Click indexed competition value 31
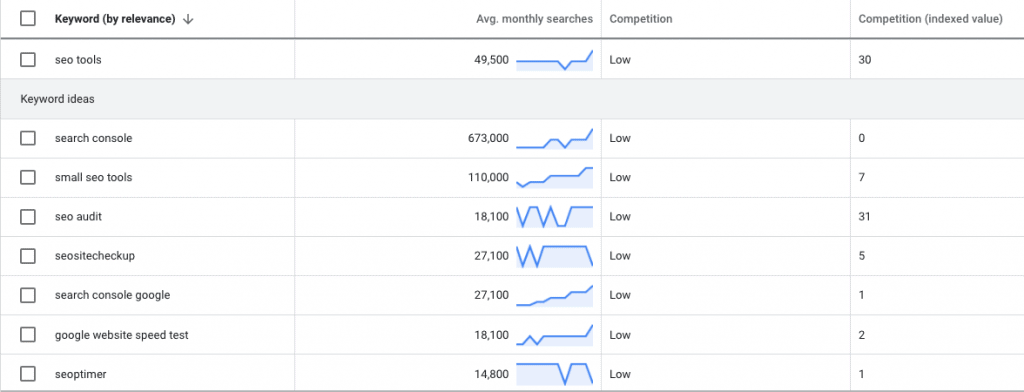This screenshot has width=1024, height=392. pyautogui.click(x=864, y=217)
